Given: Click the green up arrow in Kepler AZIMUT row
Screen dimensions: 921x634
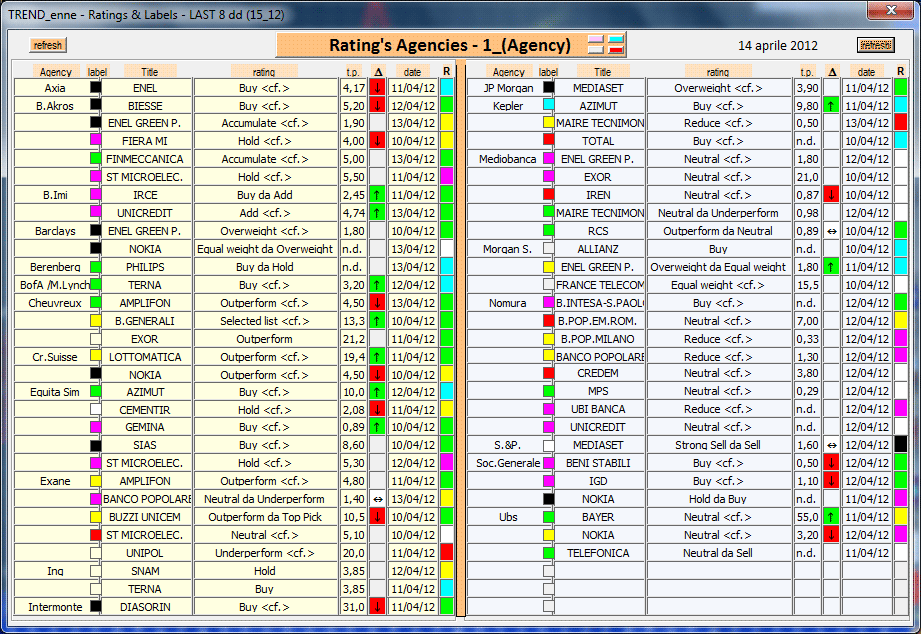Looking at the screenshot, I should pos(831,106).
